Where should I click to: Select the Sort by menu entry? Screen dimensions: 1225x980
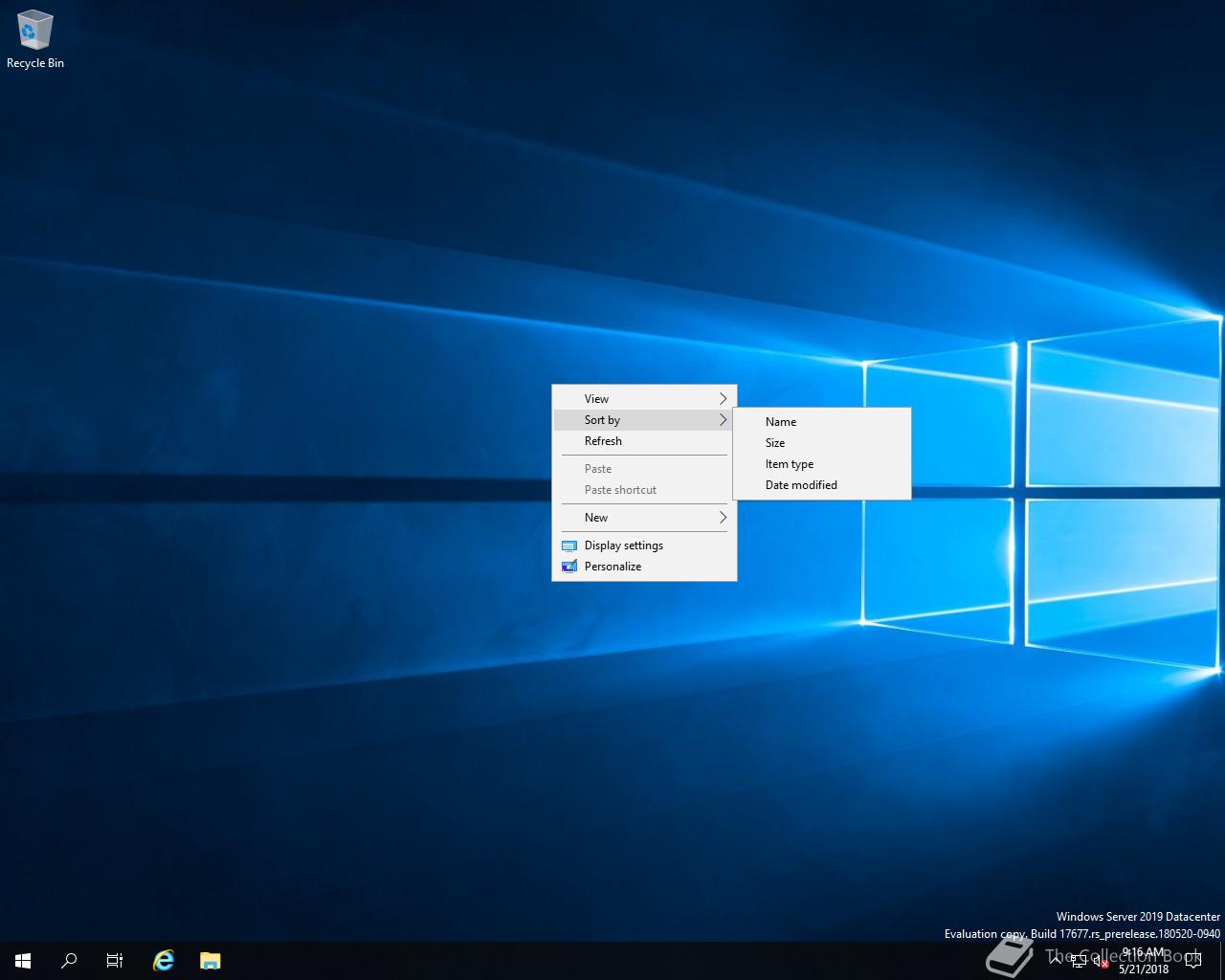644,419
